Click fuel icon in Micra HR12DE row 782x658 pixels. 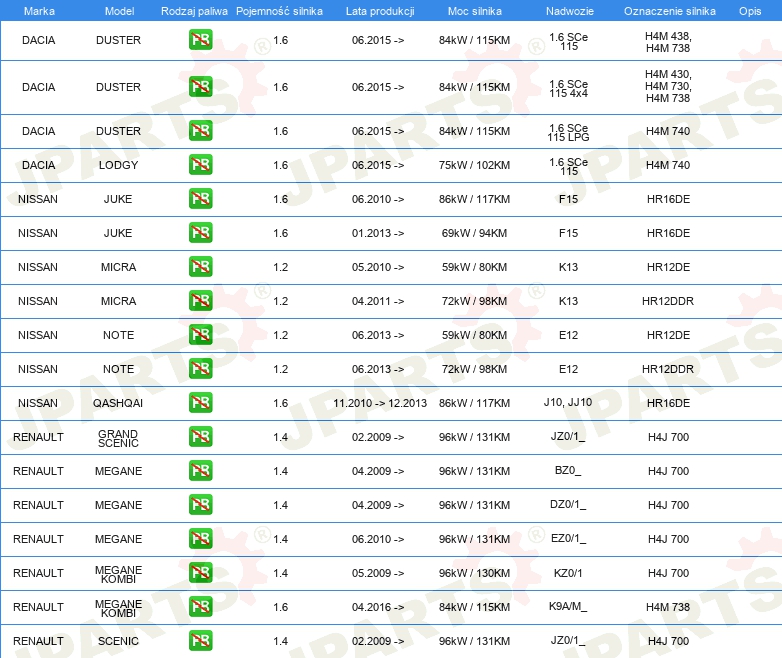click(200, 267)
